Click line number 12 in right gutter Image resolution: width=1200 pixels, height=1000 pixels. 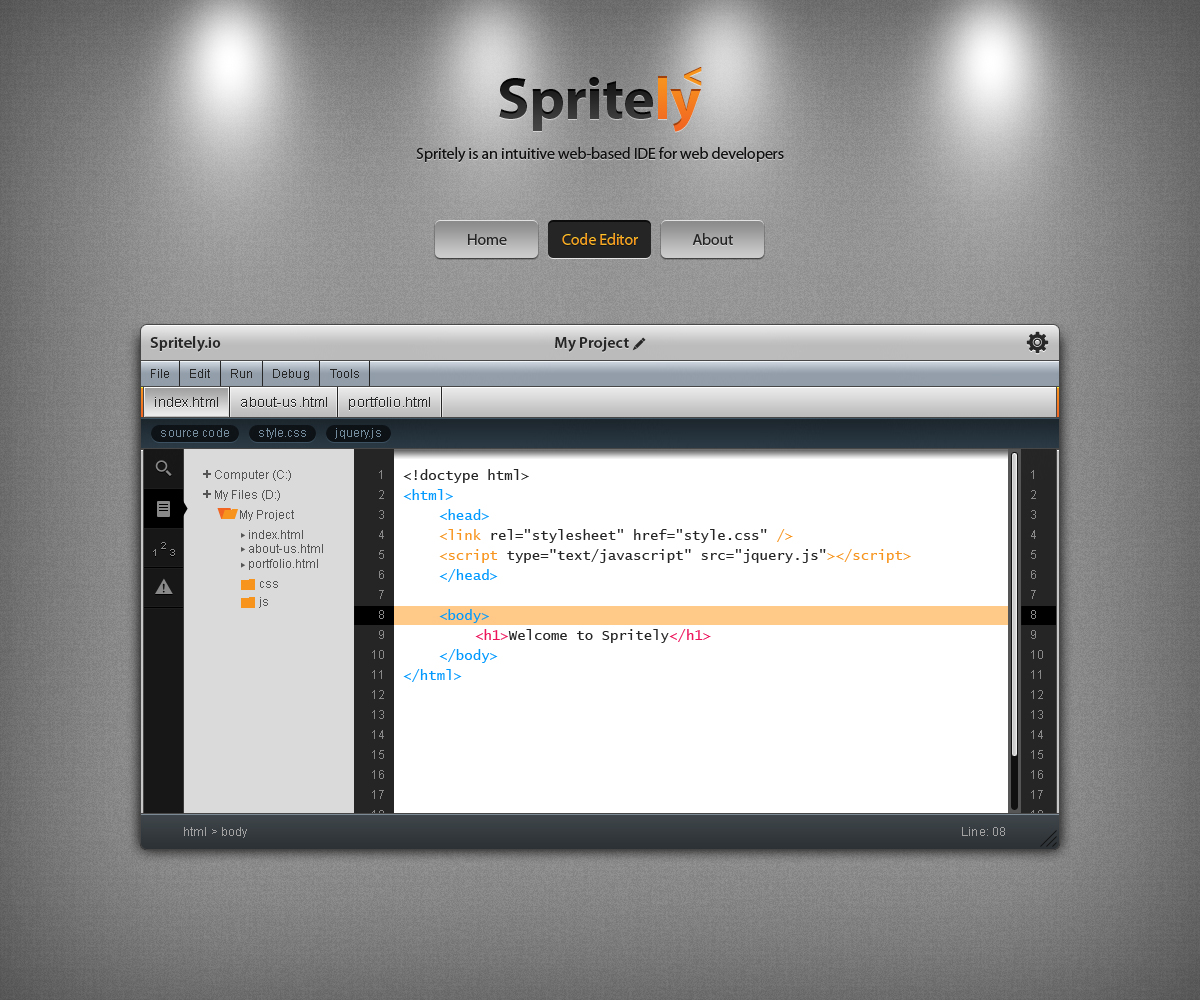[x=1037, y=695]
